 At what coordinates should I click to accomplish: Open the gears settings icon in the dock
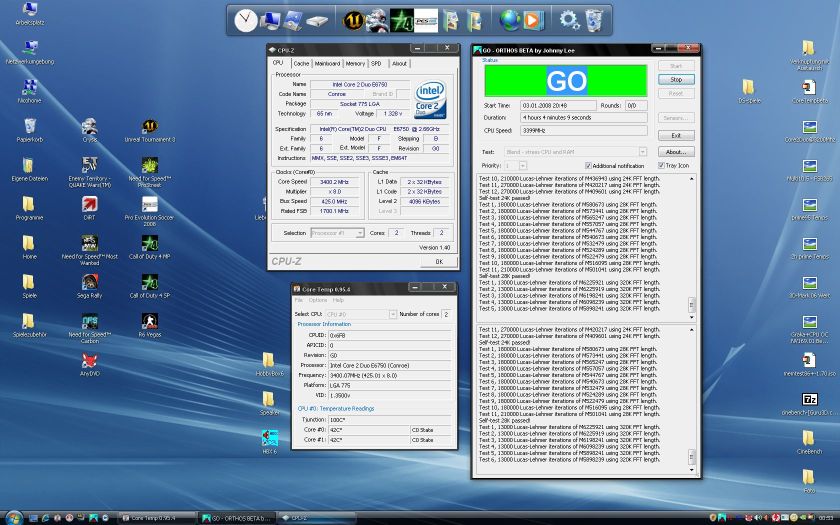(x=569, y=20)
